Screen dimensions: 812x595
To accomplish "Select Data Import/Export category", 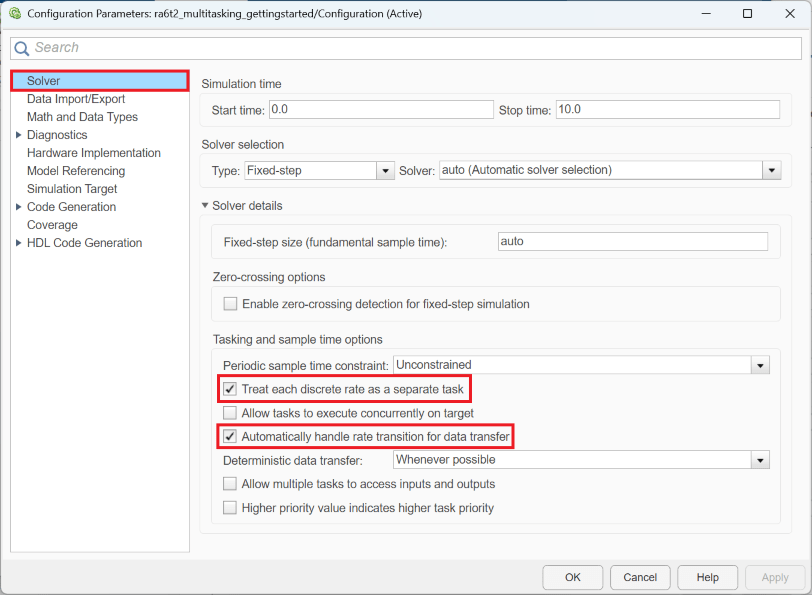I will tap(76, 99).
